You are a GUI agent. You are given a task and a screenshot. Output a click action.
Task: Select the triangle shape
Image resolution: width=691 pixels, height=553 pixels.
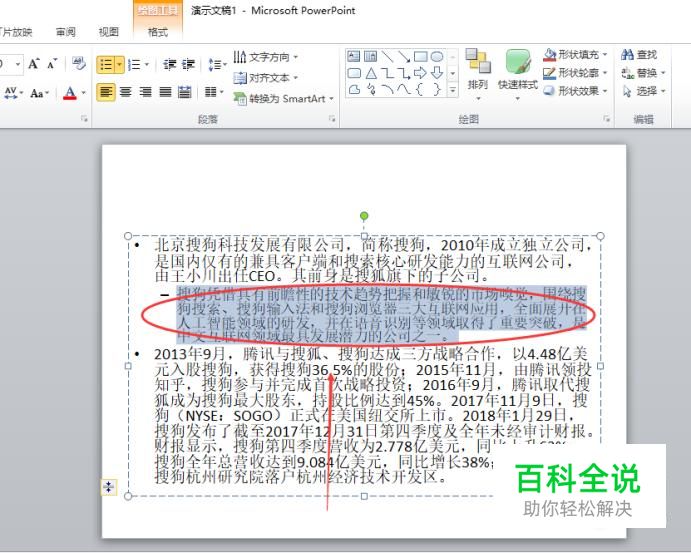(371, 73)
